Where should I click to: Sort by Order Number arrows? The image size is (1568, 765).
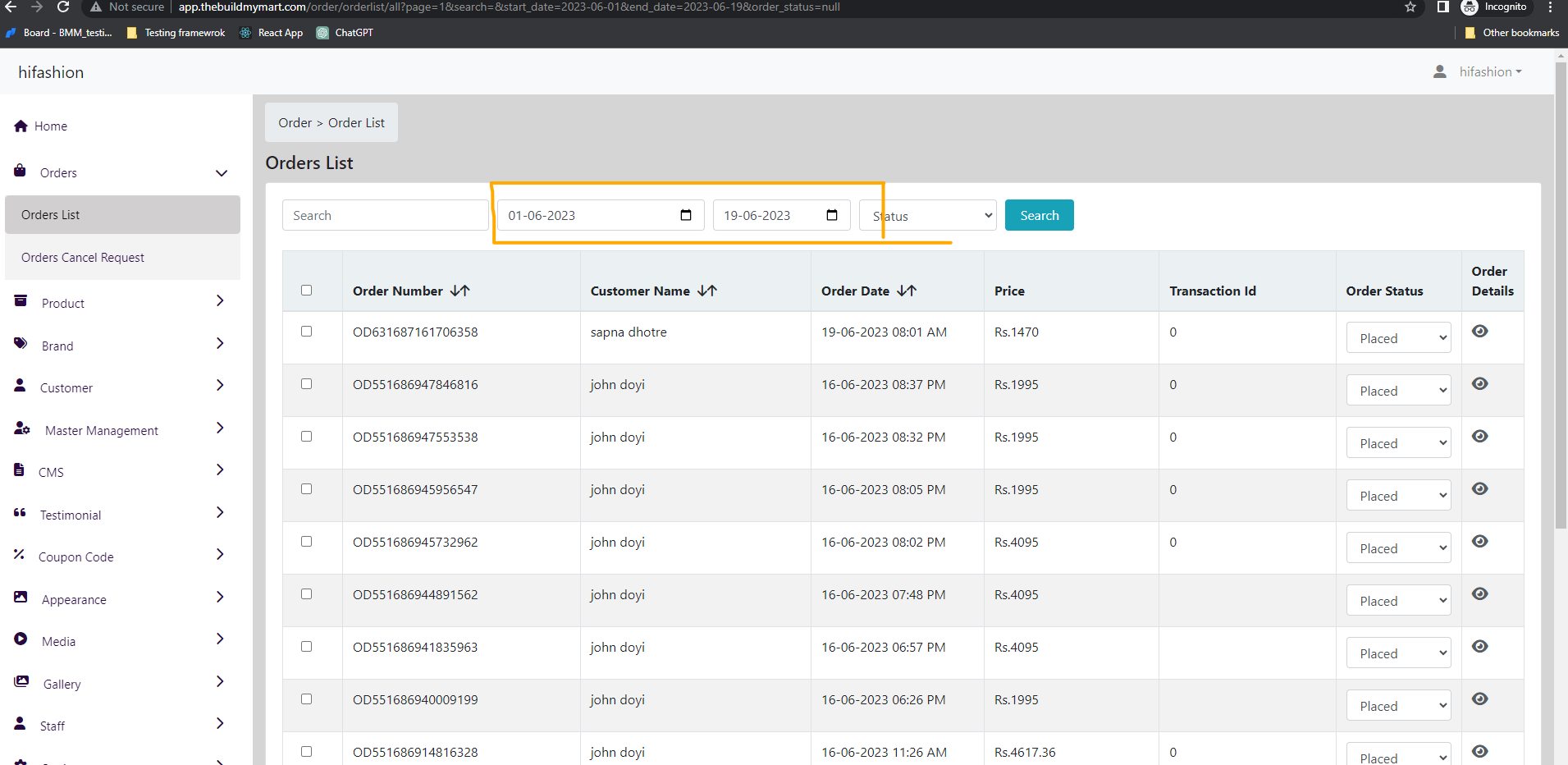tap(460, 291)
